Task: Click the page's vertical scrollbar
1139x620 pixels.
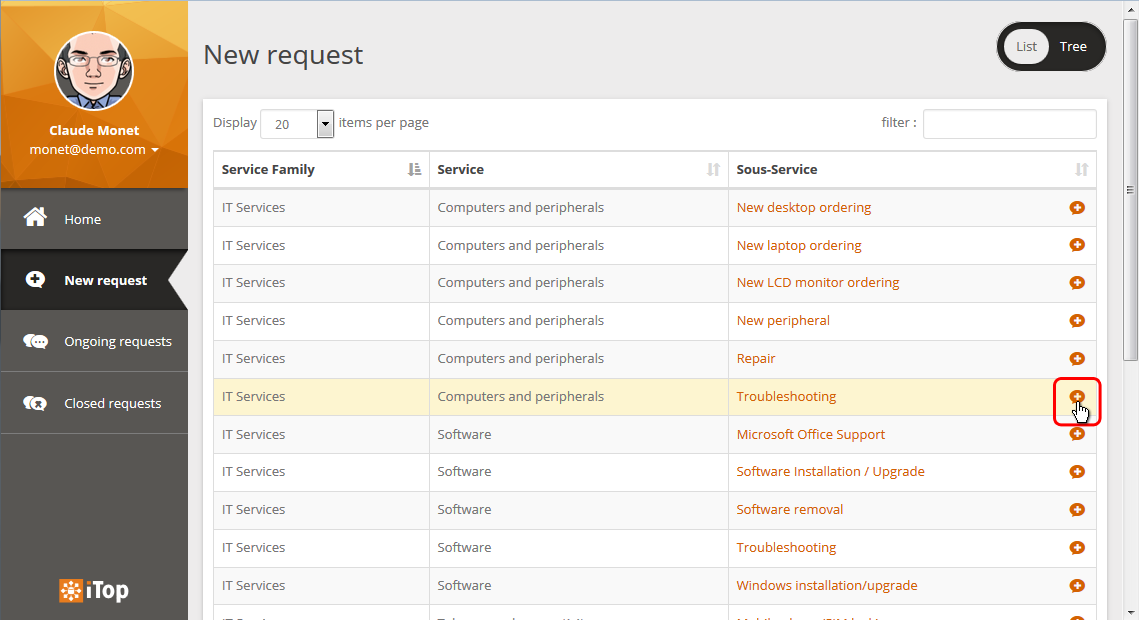Action: pos(1130,190)
